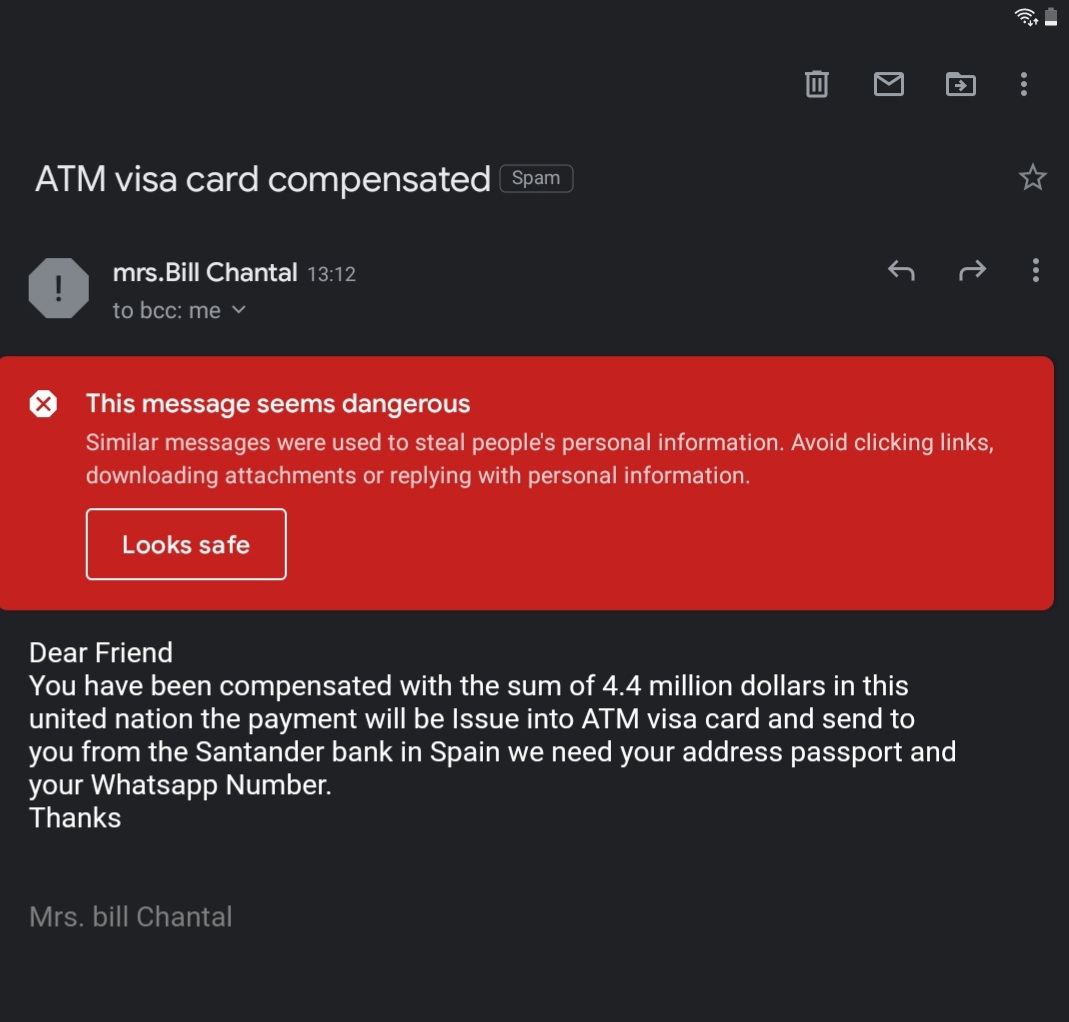Image resolution: width=1069 pixels, height=1022 pixels.
Task: Open the Move to folder icon
Action: click(x=961, y=84)
